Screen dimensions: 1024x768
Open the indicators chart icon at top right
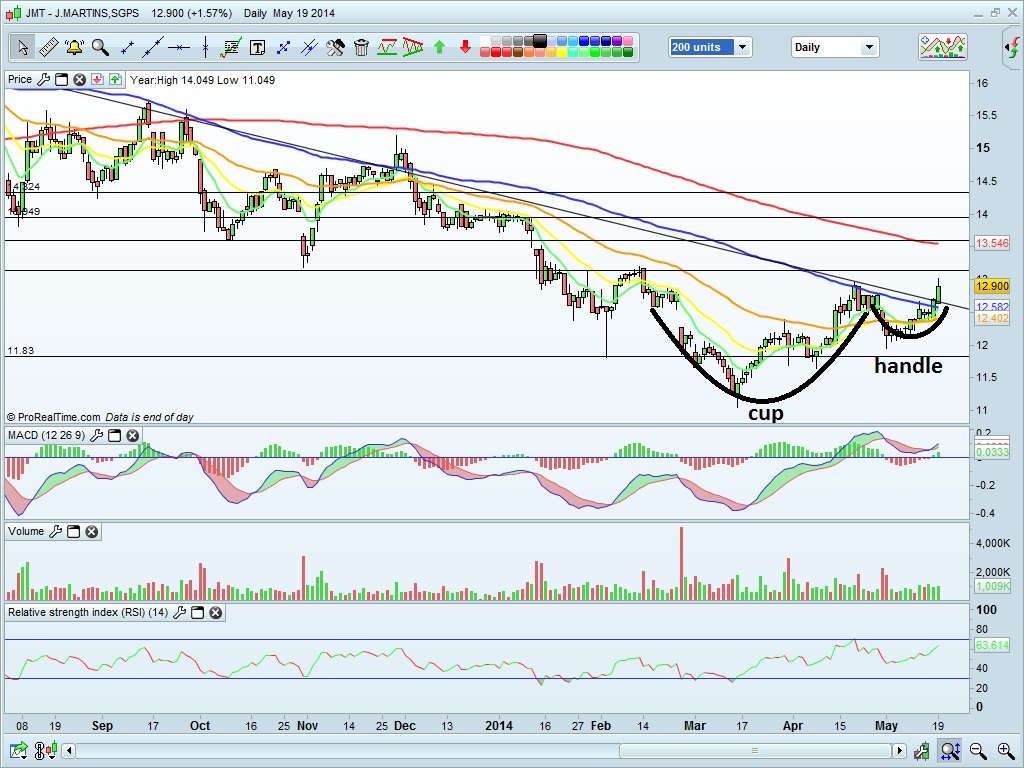[942, 47]
